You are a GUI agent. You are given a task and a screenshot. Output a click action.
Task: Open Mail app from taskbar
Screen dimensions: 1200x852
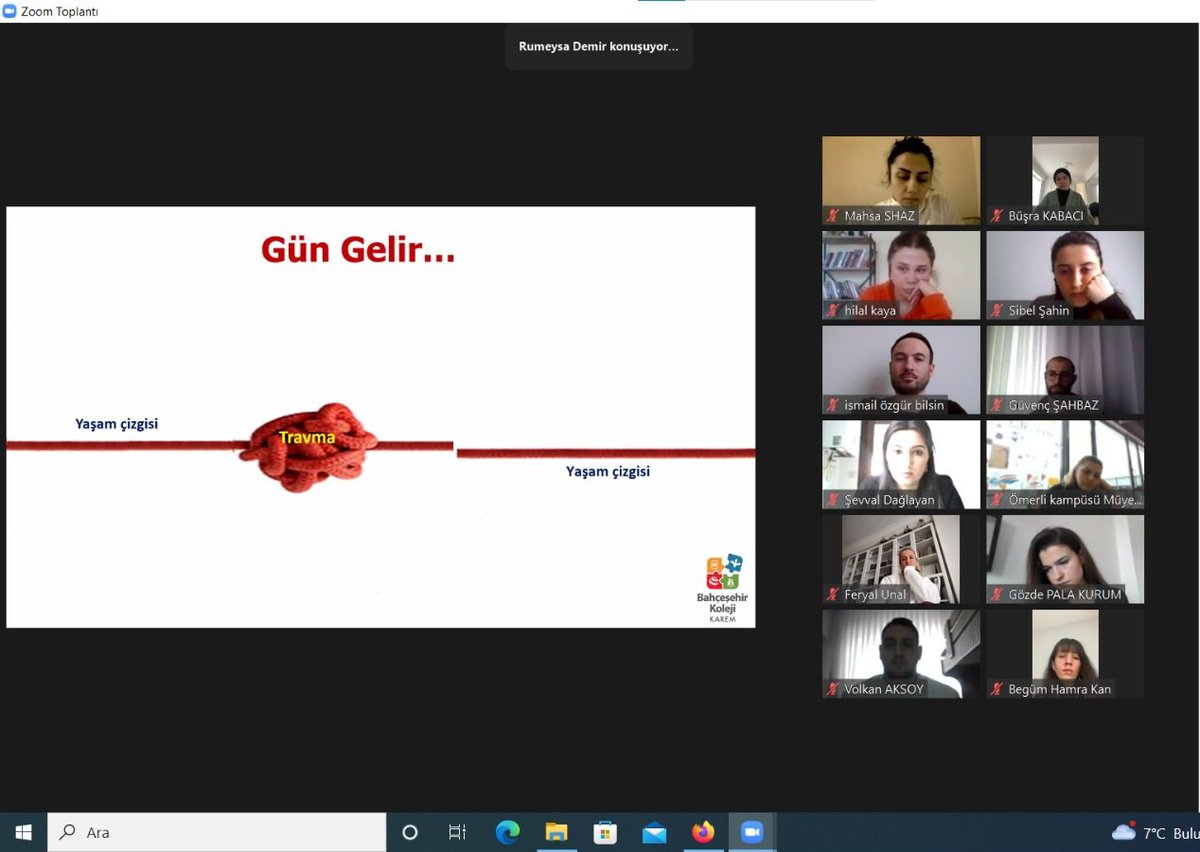tap(654, 832)
